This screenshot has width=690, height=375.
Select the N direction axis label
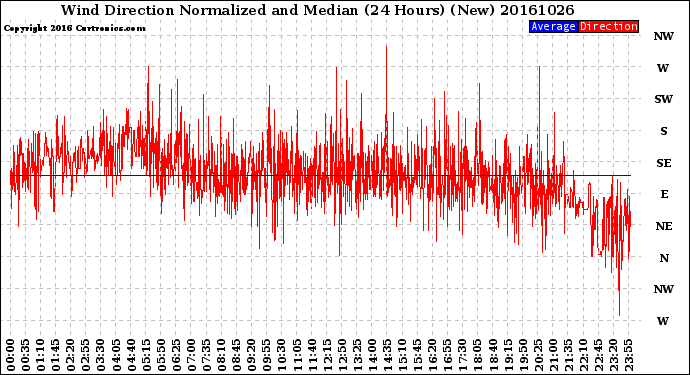pos(664,258)
